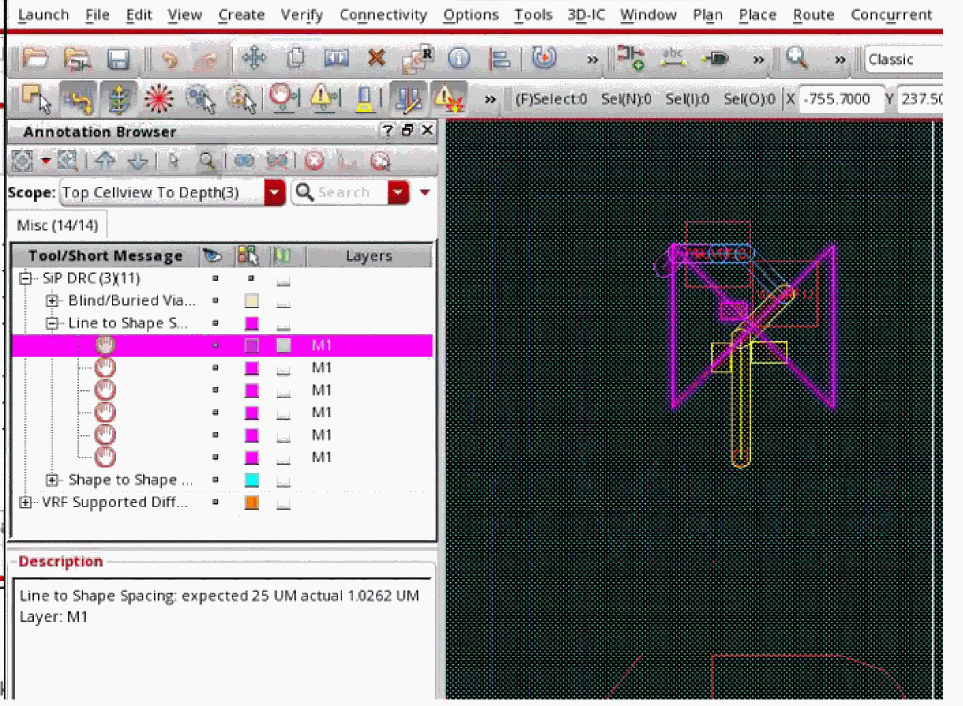The width and height of the screenshot is (963, 706).
Task: Select the Move tool with four arrows
Action: (254, 59)
